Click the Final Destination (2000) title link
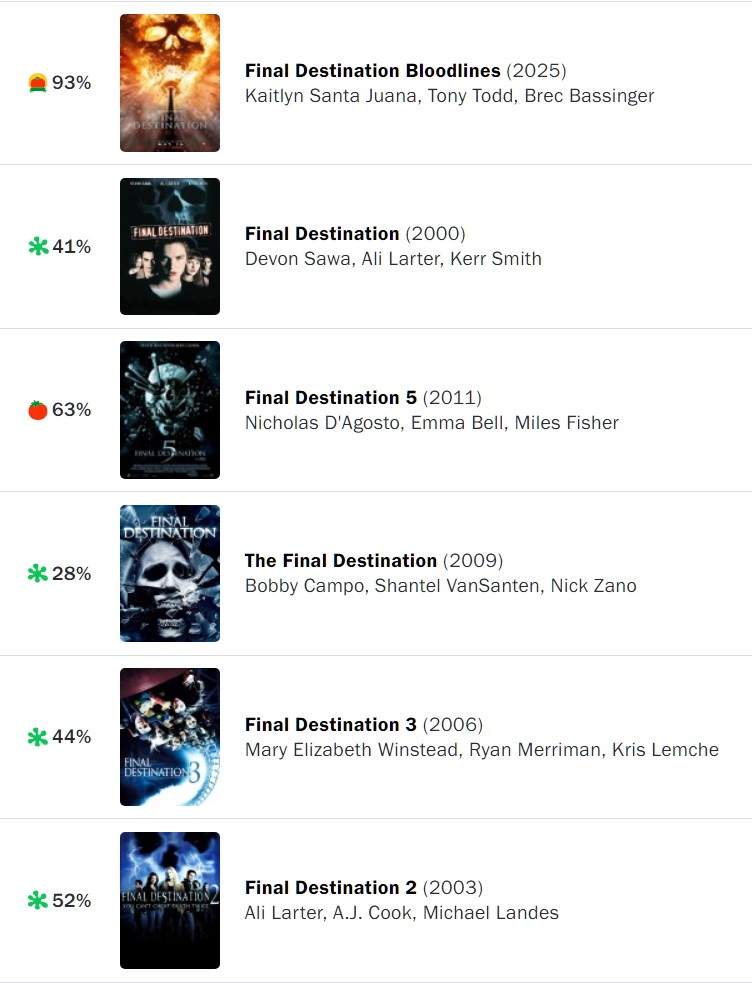 [322, 234]
